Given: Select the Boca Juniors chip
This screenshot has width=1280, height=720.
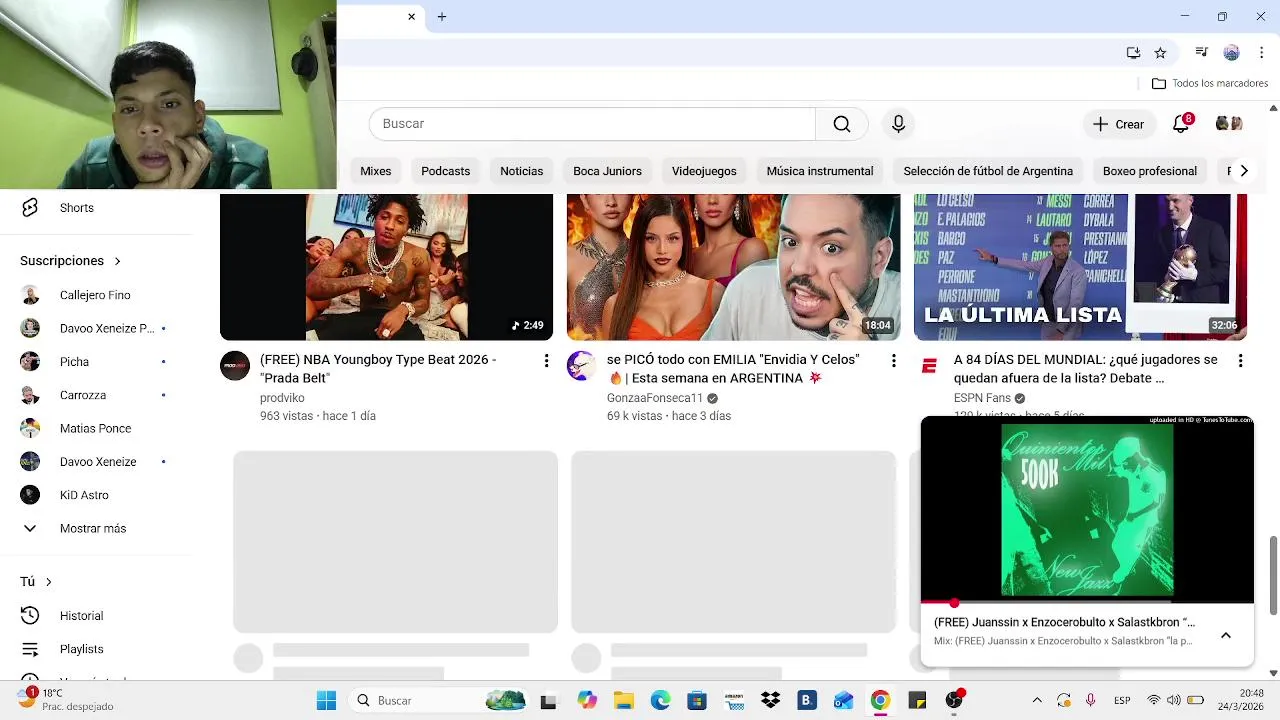Looking at the screenshot, I should point(607,171).
